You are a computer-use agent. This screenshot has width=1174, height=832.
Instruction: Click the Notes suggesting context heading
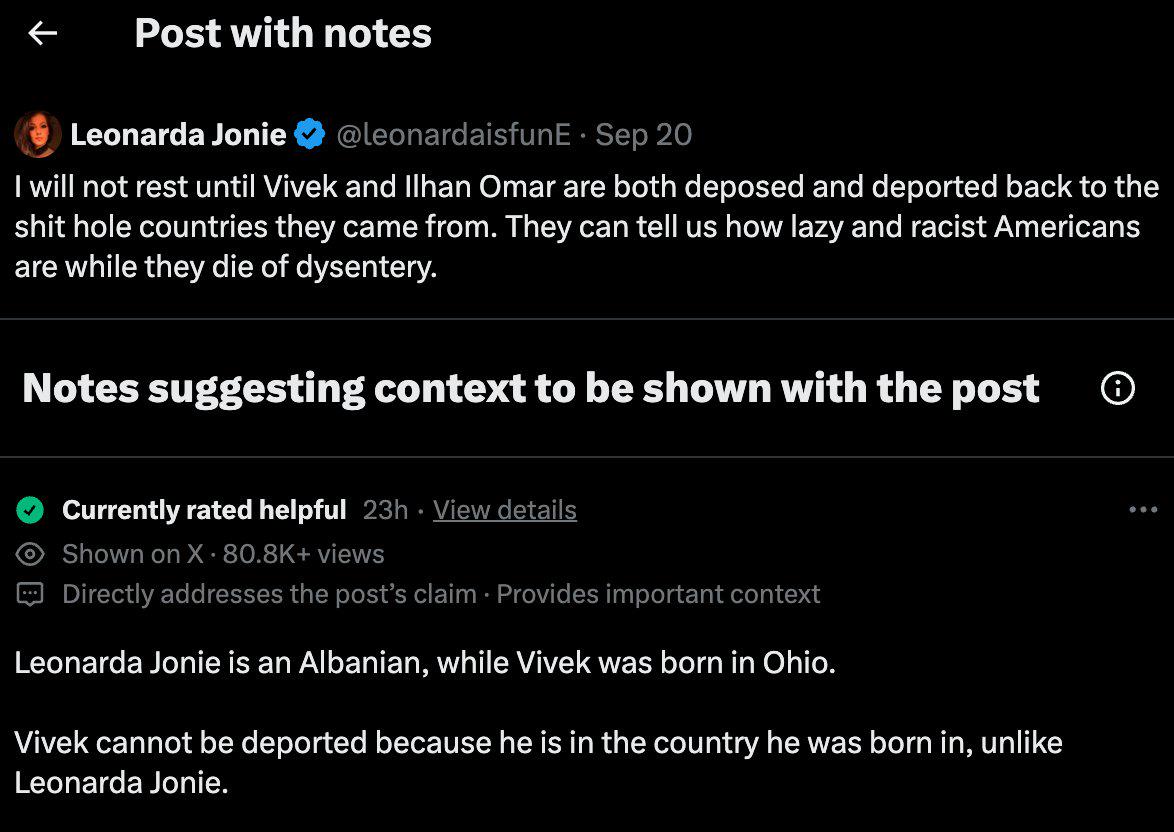coord(531,389)
